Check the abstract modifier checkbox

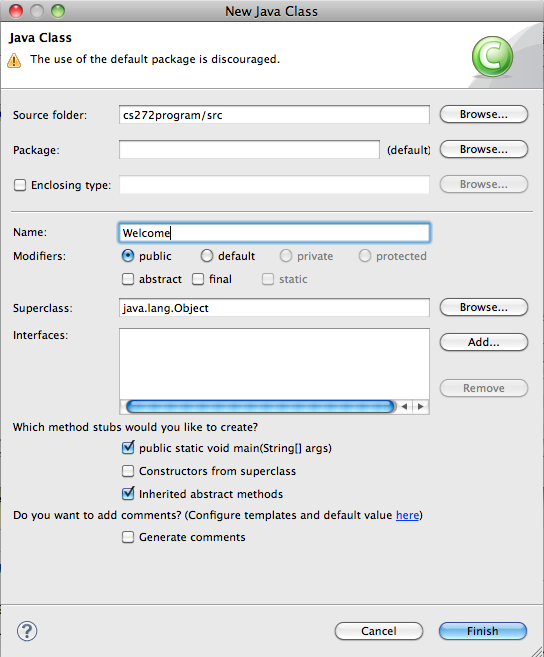[x=128, y=279]
